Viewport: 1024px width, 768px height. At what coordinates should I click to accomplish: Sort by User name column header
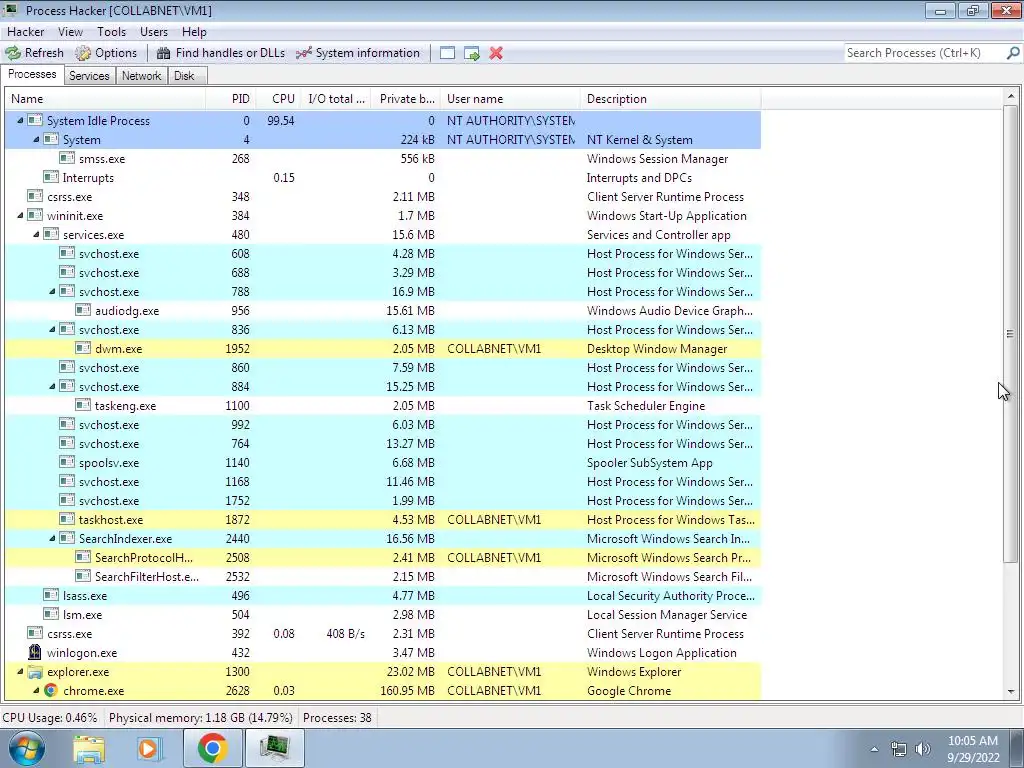(510, 99)
